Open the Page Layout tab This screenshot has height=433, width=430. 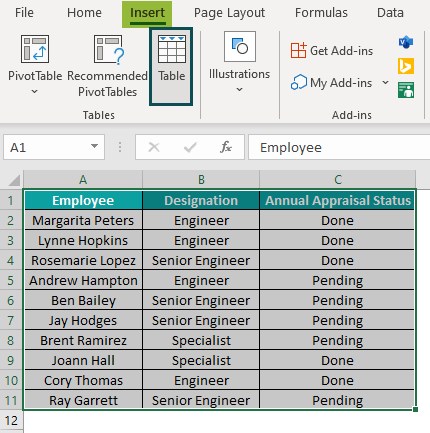point(229,13)
